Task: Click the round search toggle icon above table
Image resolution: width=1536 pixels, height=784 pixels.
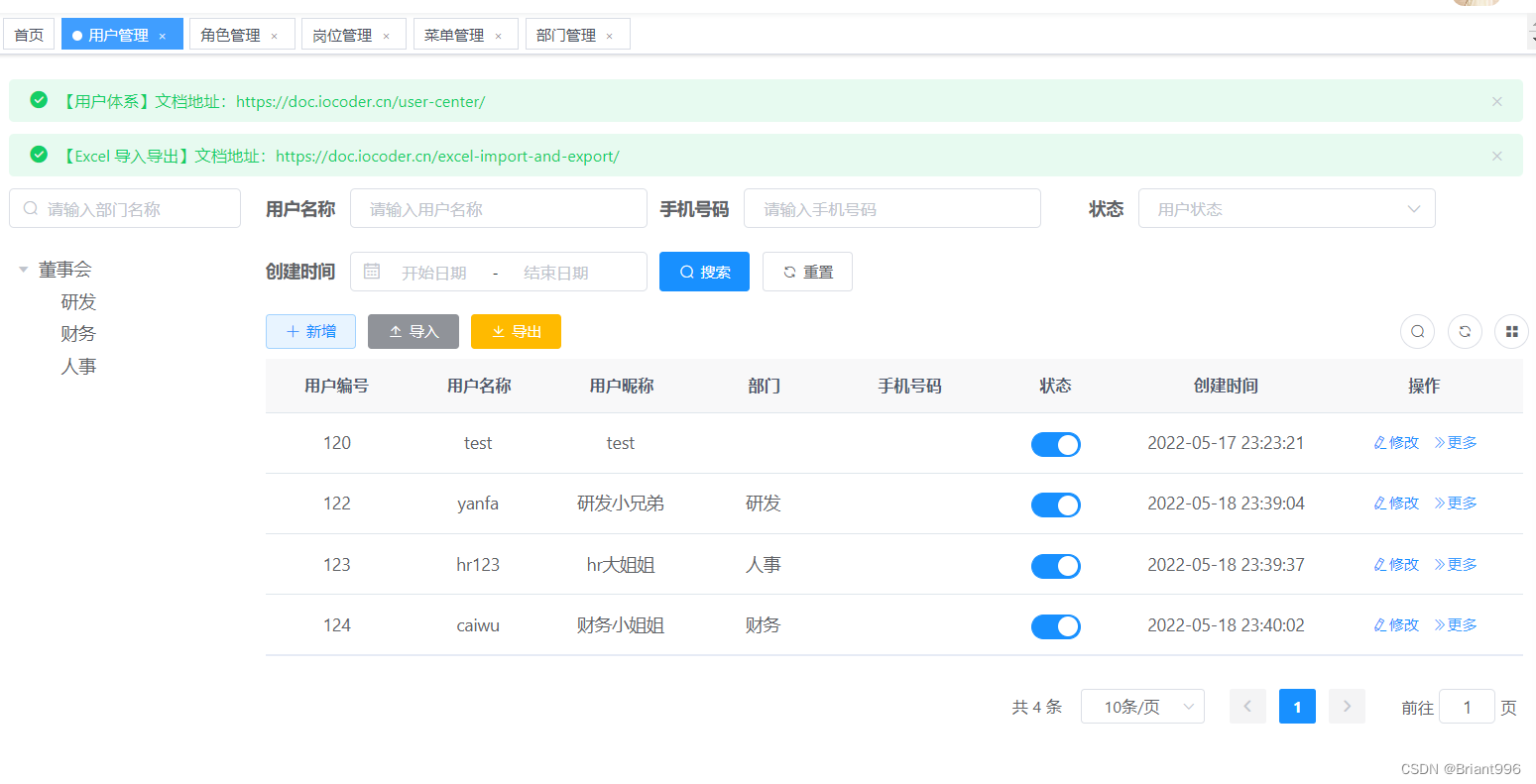Action: point(1417,331)
